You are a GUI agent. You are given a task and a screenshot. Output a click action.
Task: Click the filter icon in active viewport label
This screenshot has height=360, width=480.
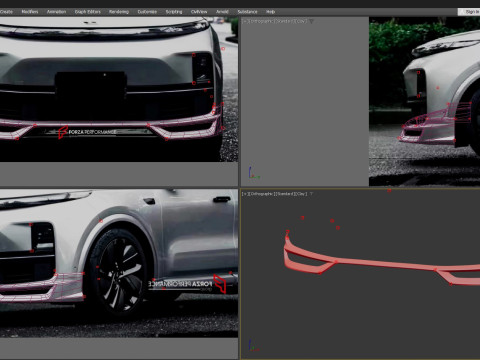312,194
